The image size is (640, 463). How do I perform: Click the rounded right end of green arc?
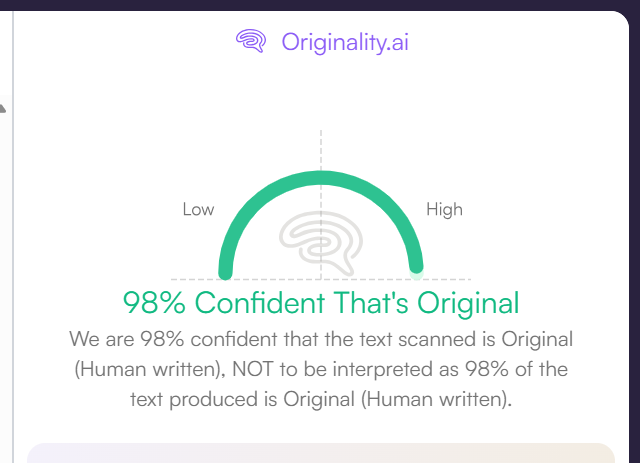tap(416, 265)
